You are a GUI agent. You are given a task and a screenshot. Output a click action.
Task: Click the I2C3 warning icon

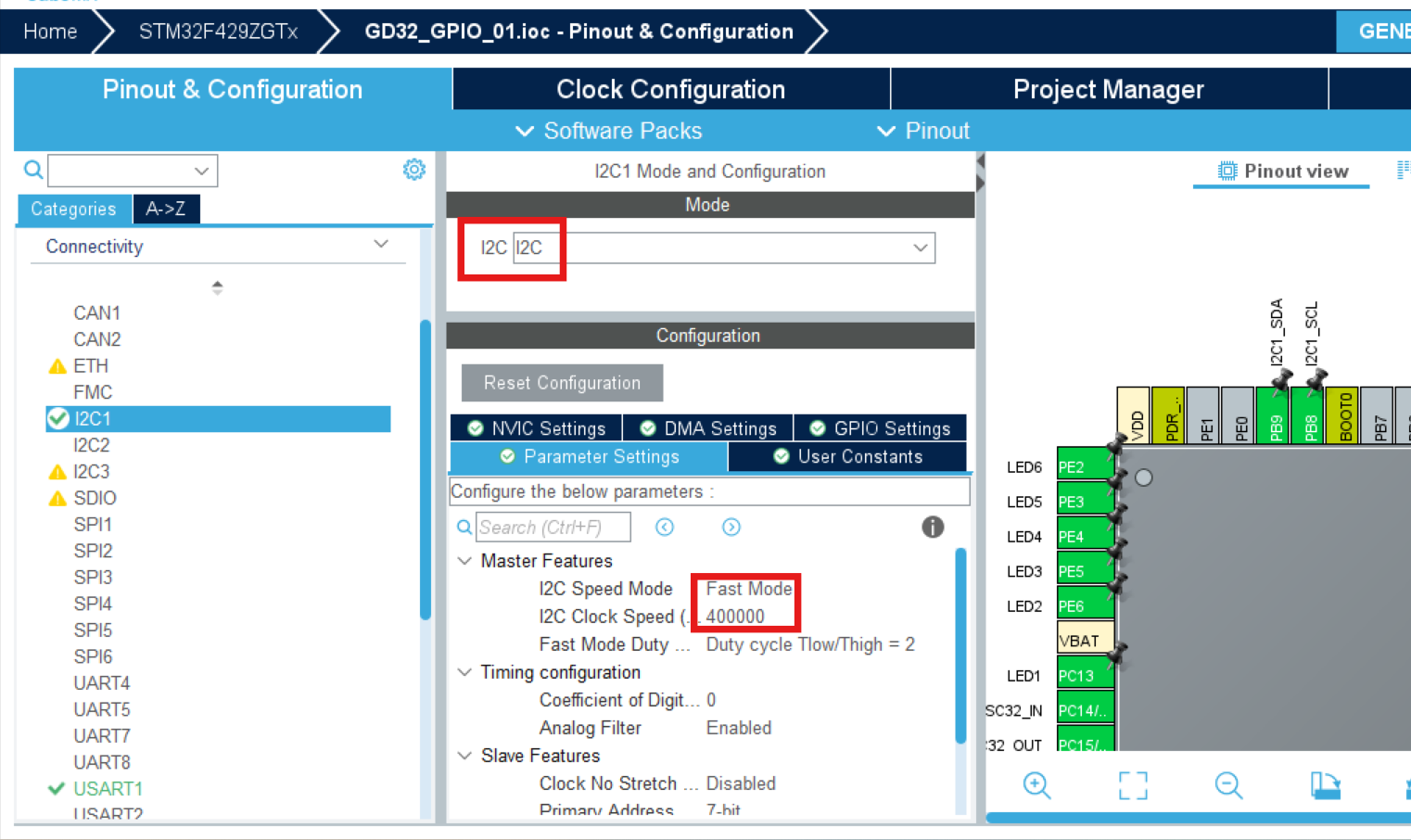[x=57, y=472]
